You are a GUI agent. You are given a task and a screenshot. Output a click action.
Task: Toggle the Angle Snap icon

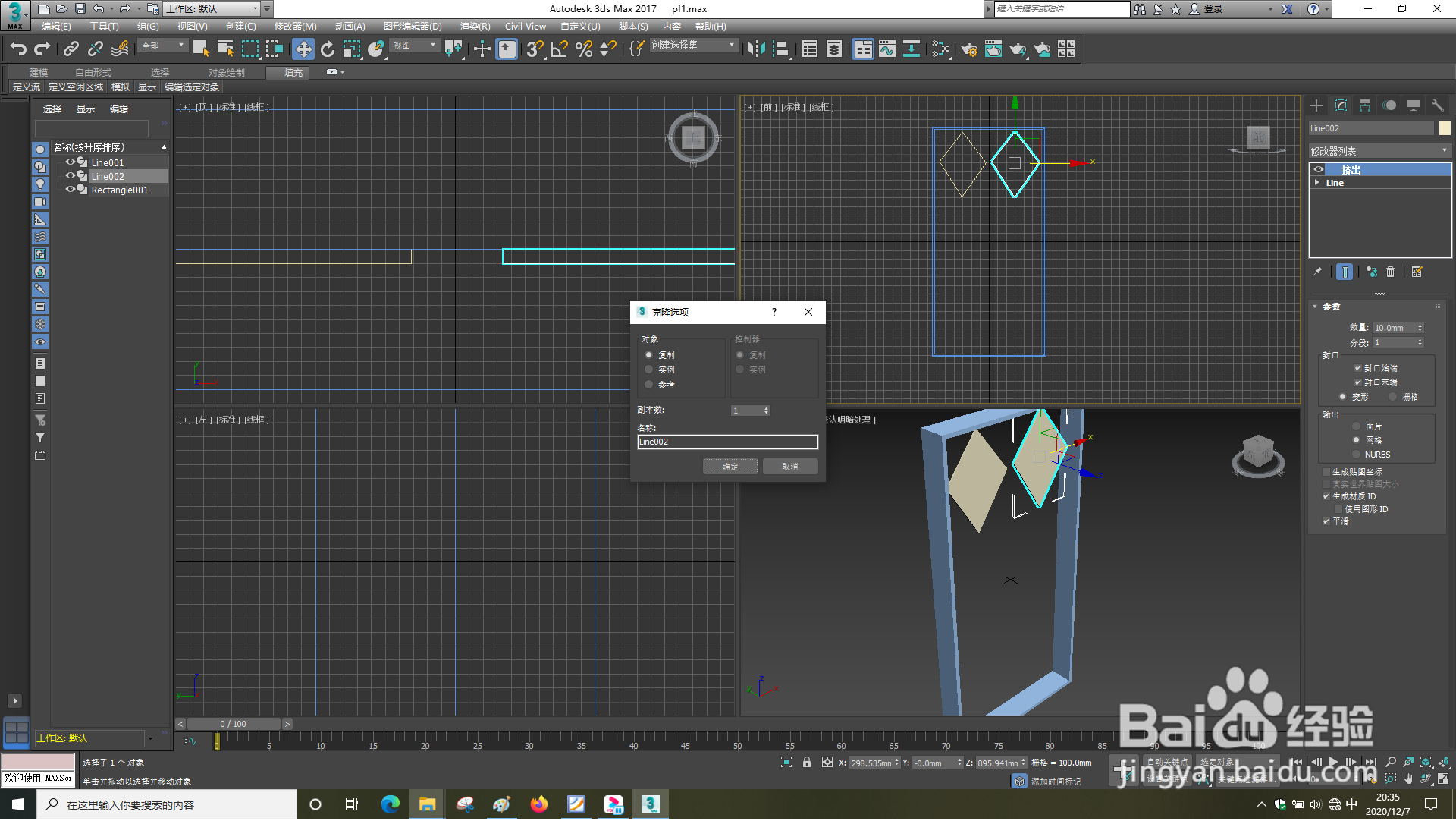(560, 49)
